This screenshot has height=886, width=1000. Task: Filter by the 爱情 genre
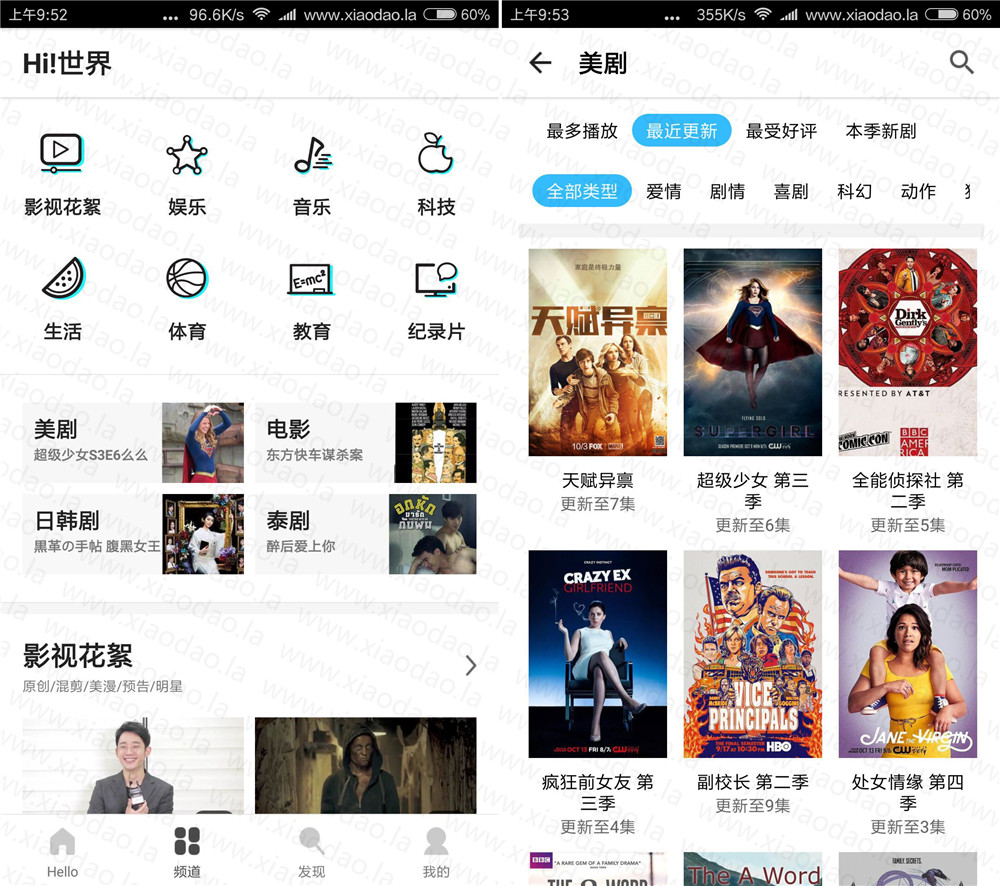coord(663,191)
